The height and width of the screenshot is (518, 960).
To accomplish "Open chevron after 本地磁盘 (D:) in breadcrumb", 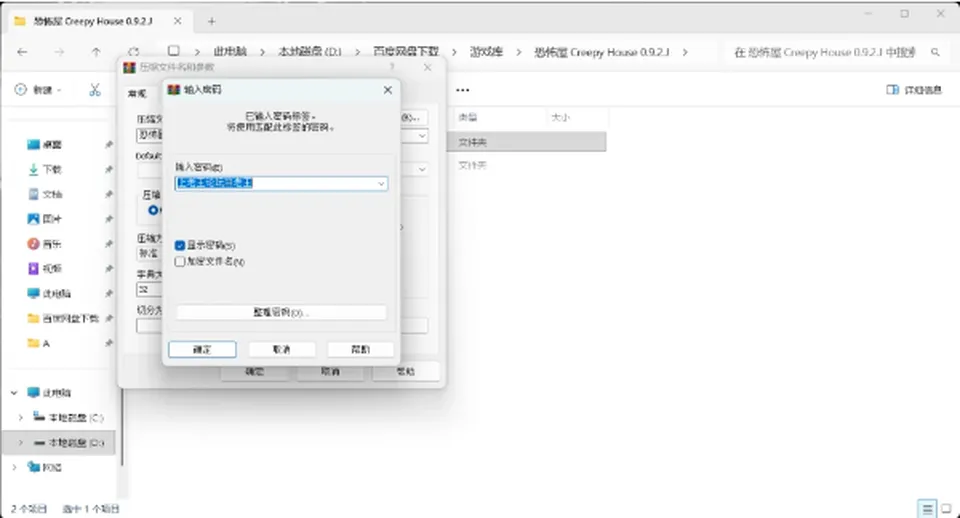I will [358, 53].
